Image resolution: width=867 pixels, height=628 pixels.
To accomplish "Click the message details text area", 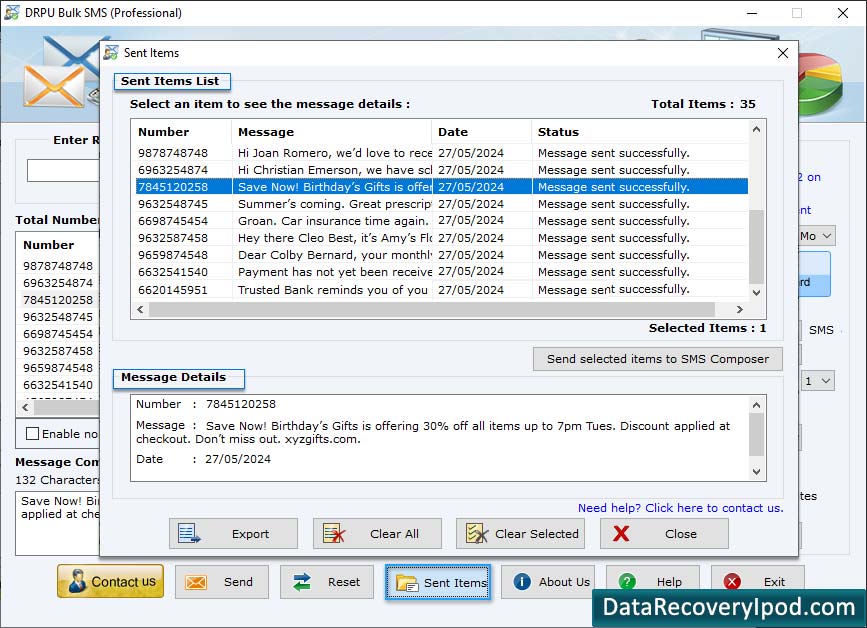I will [440, 438].
